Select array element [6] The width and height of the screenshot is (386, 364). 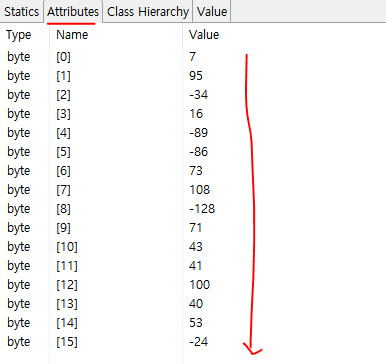(x=63, y=171)
